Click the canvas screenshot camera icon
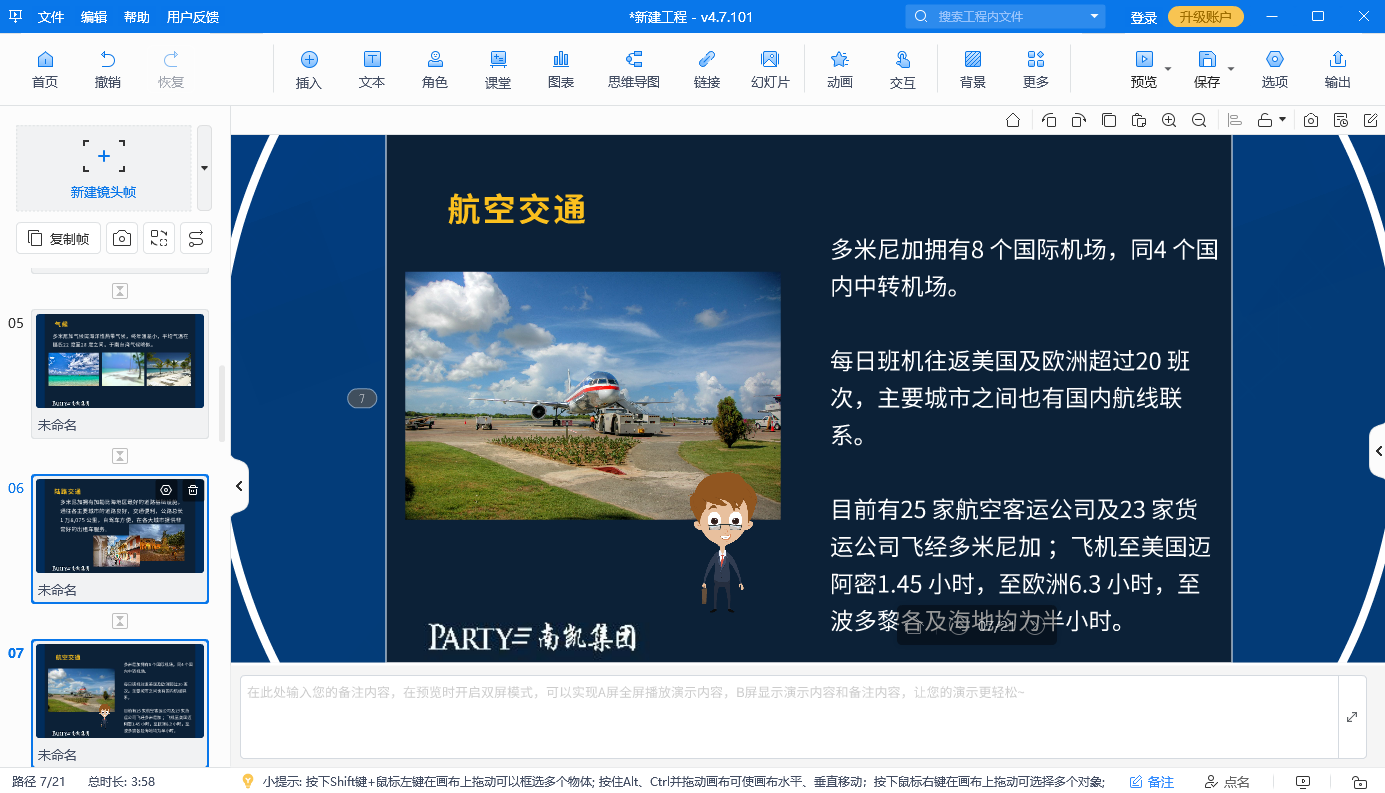Screen dimensions: 1385x793 (1311, 120)
